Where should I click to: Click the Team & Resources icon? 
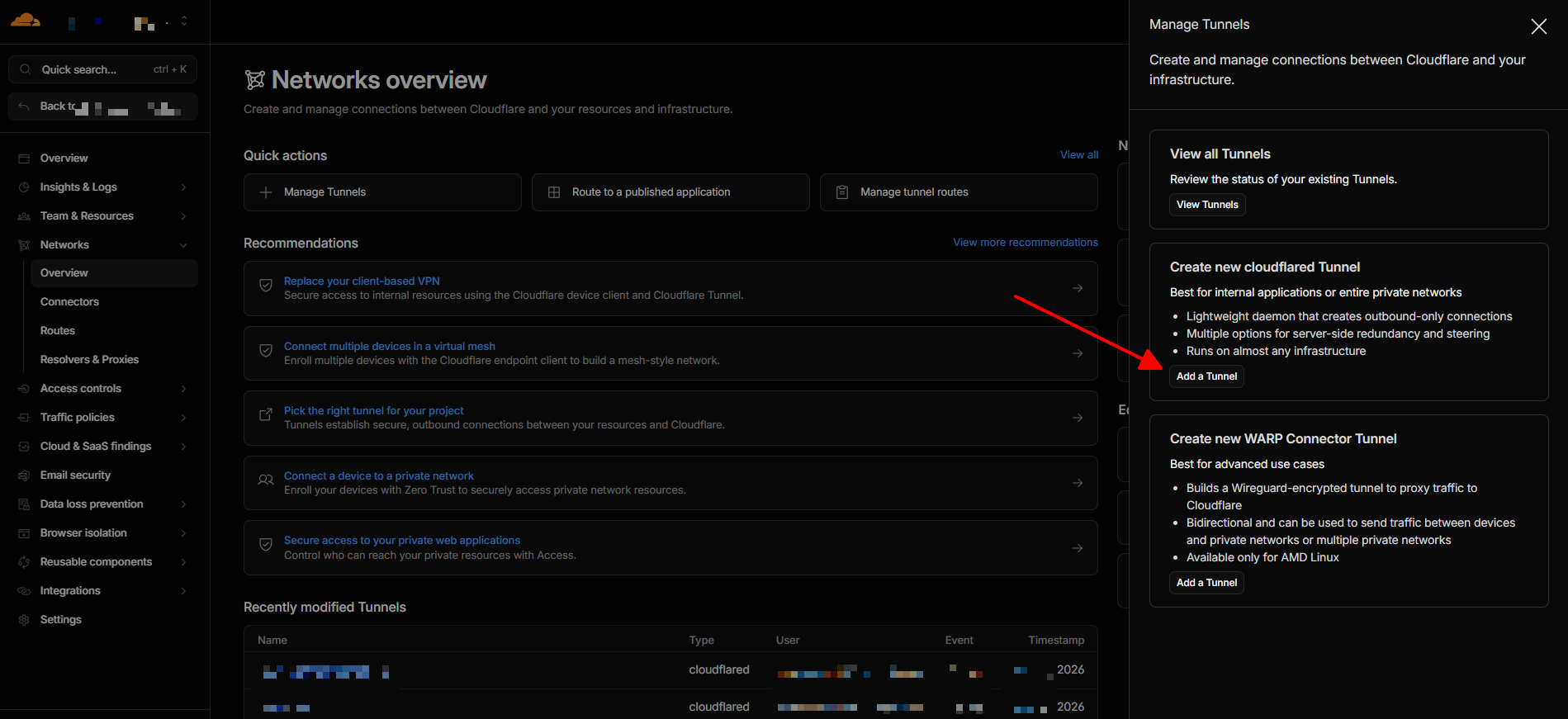24,216
